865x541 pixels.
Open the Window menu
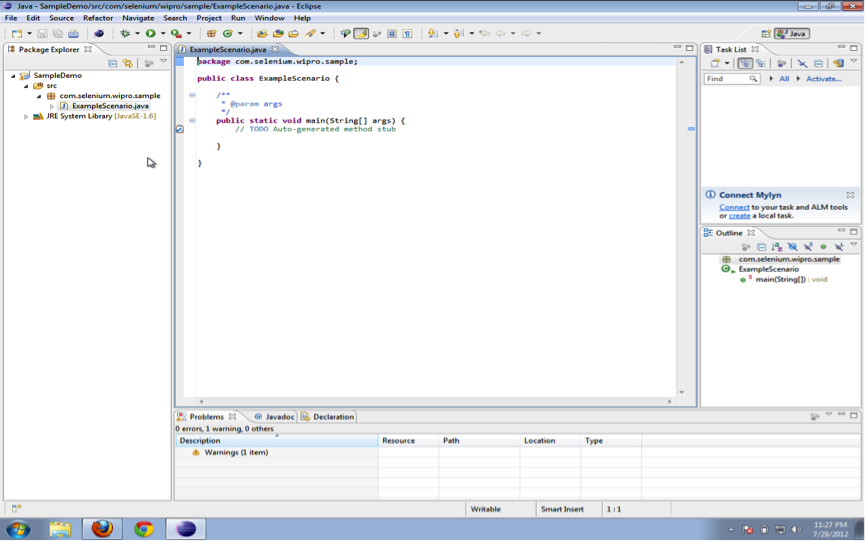(x=269, y=18)
